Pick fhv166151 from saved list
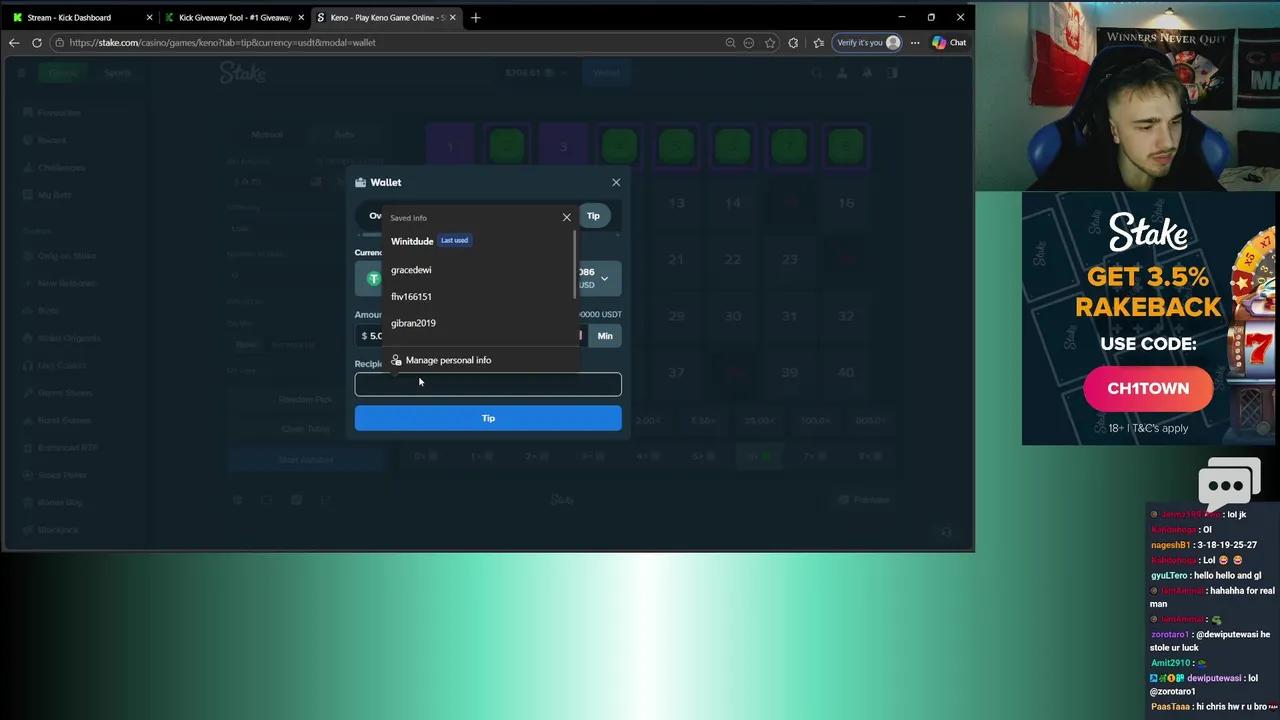The height and width of the screenshot is (720, 1280). [411, 297]
